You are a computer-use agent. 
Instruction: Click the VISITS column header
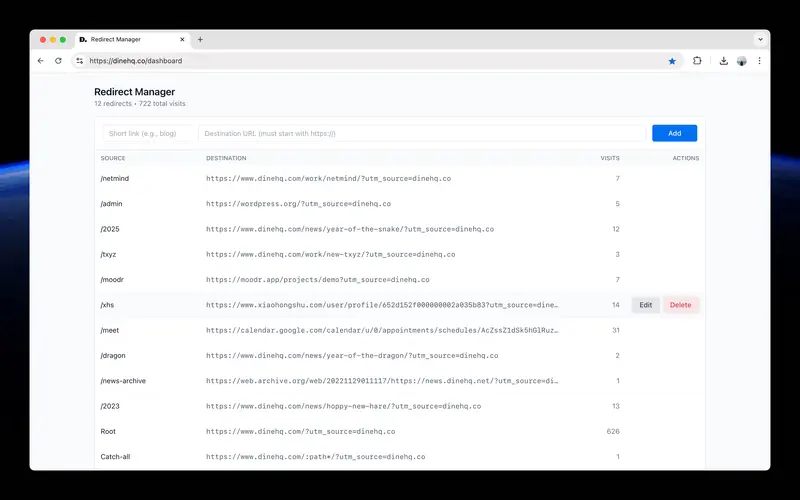tap(609, 158)
